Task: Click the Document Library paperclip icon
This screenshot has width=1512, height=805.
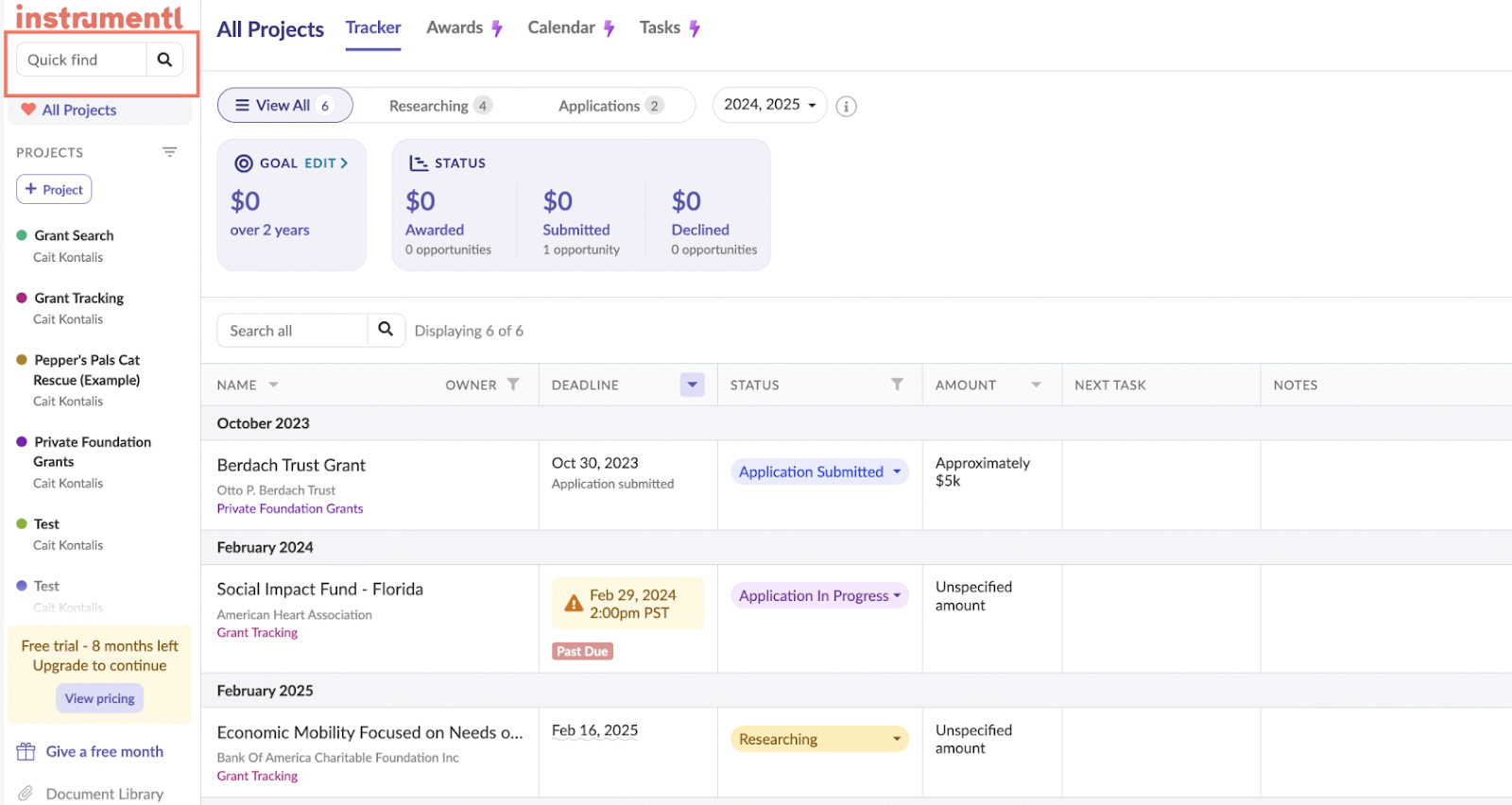Action: click(26, 794)
